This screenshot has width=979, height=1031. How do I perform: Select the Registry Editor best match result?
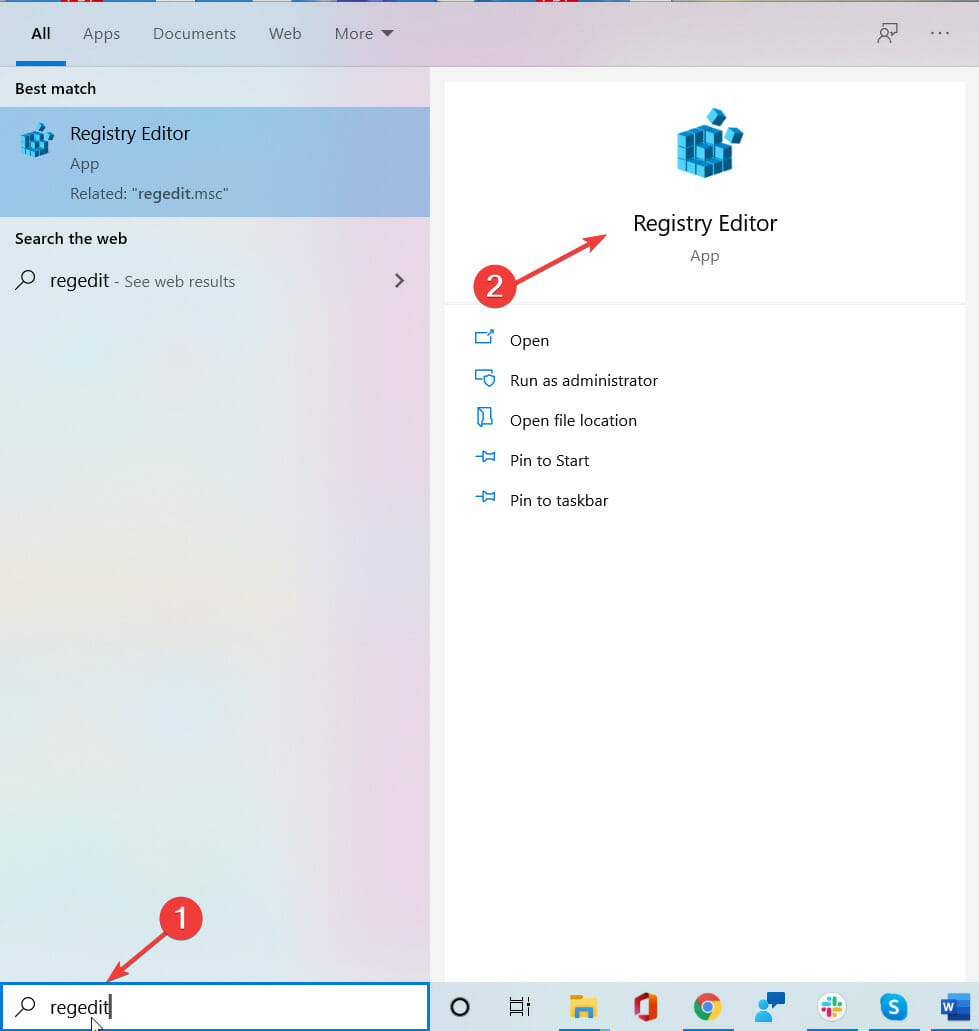click(x=215, y=162)
